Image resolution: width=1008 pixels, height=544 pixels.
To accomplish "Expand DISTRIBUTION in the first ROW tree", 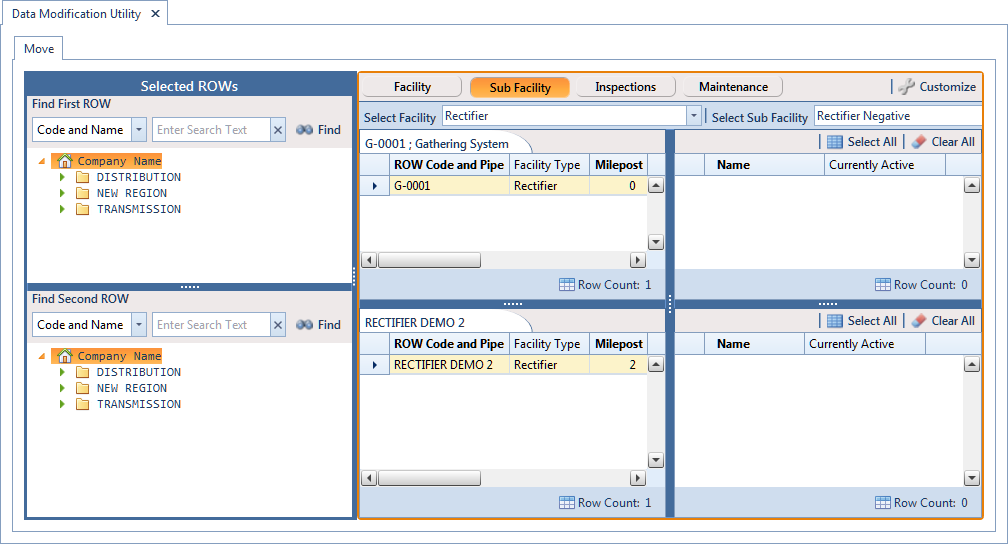I will [x=62, y=177].
